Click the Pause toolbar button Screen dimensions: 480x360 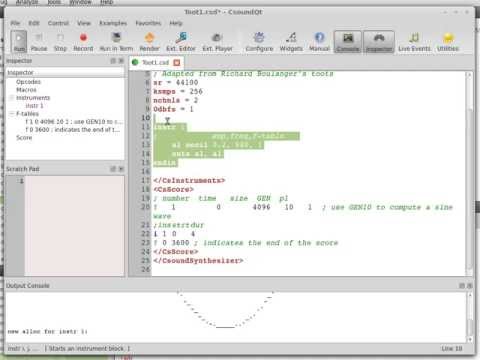(x=39, y=41)
